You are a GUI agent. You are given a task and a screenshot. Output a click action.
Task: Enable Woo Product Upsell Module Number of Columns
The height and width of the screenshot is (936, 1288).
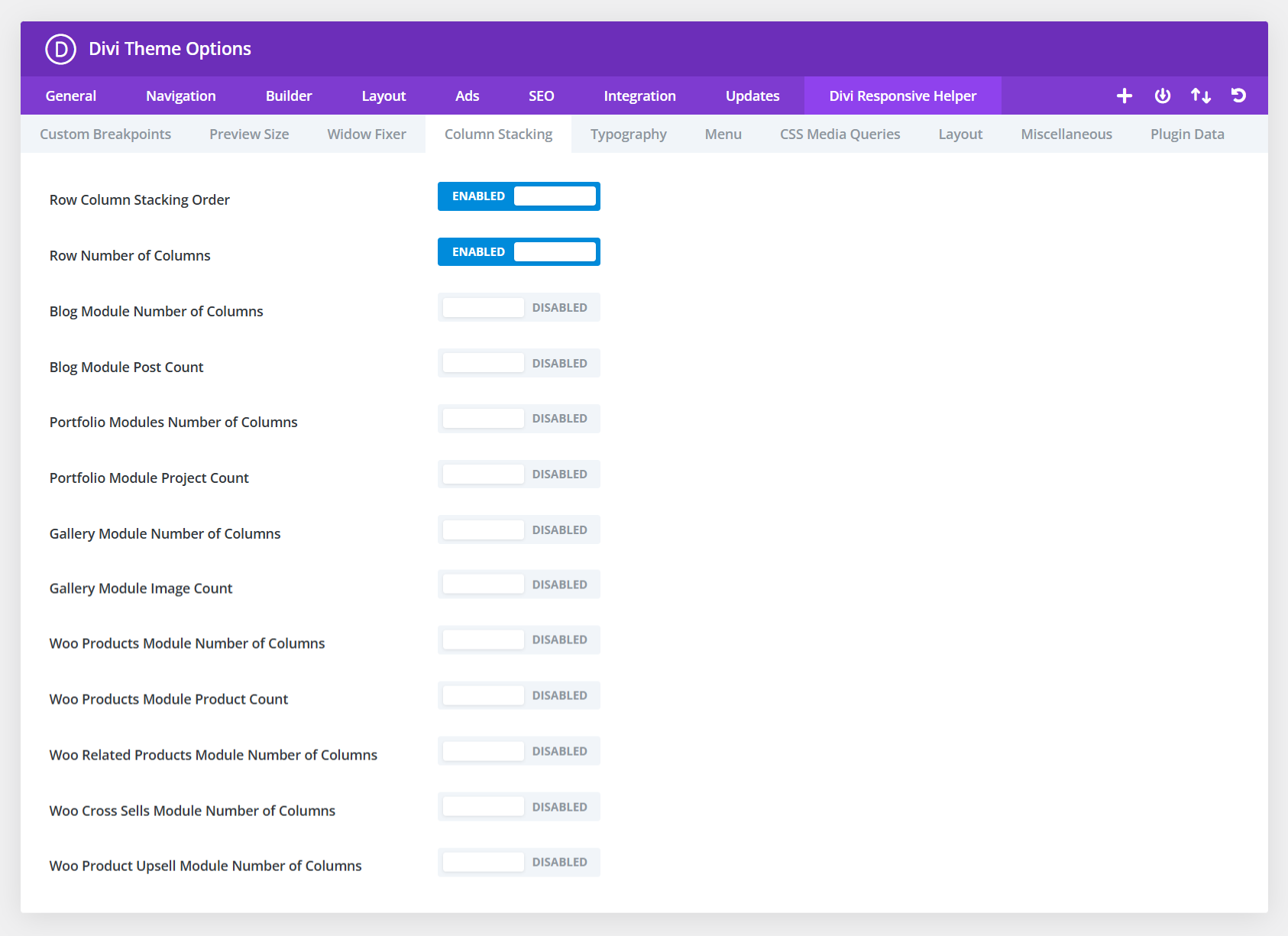(x=518, y=862)
